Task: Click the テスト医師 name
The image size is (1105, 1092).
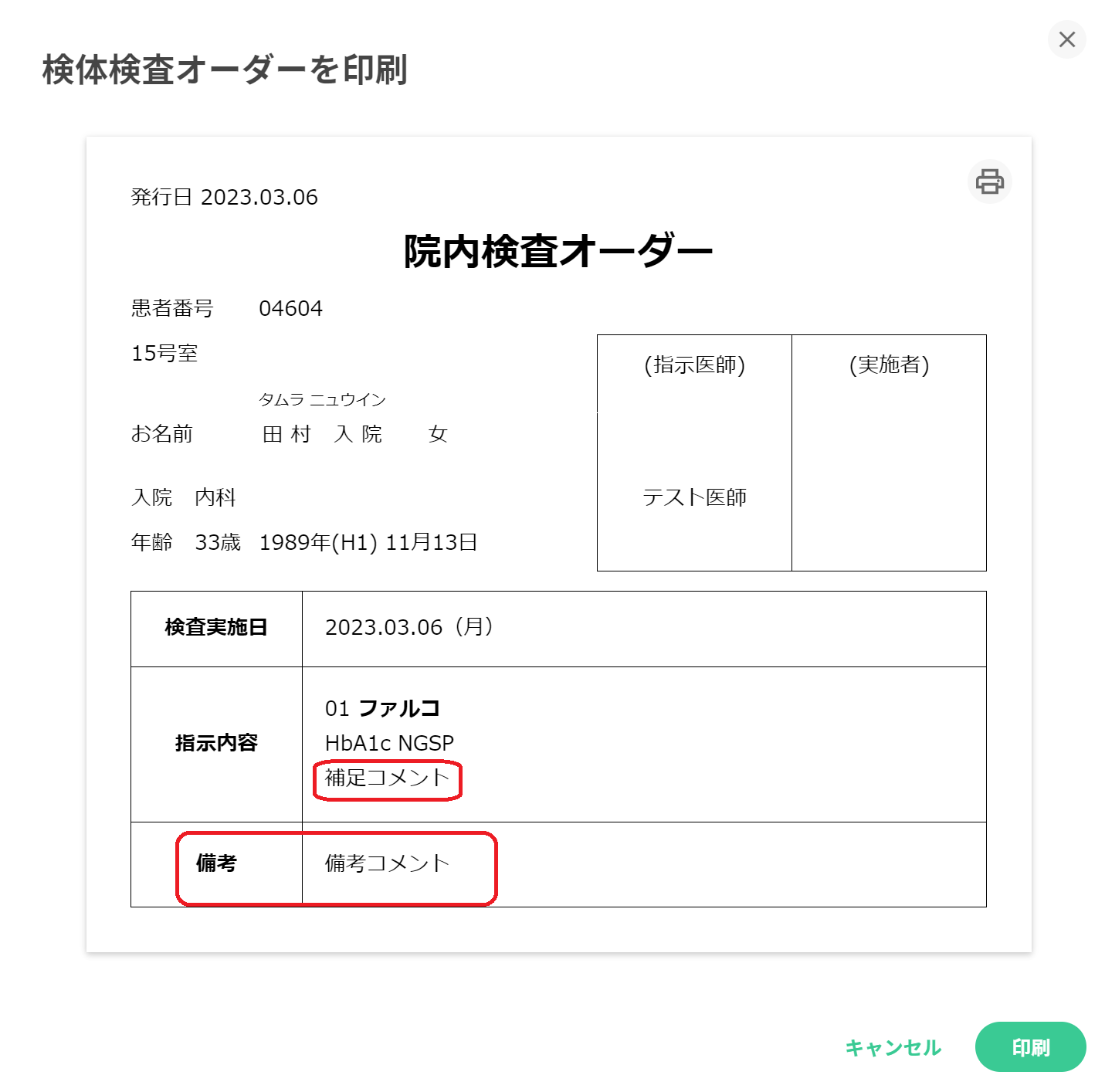Action: (x=694, y=497)
